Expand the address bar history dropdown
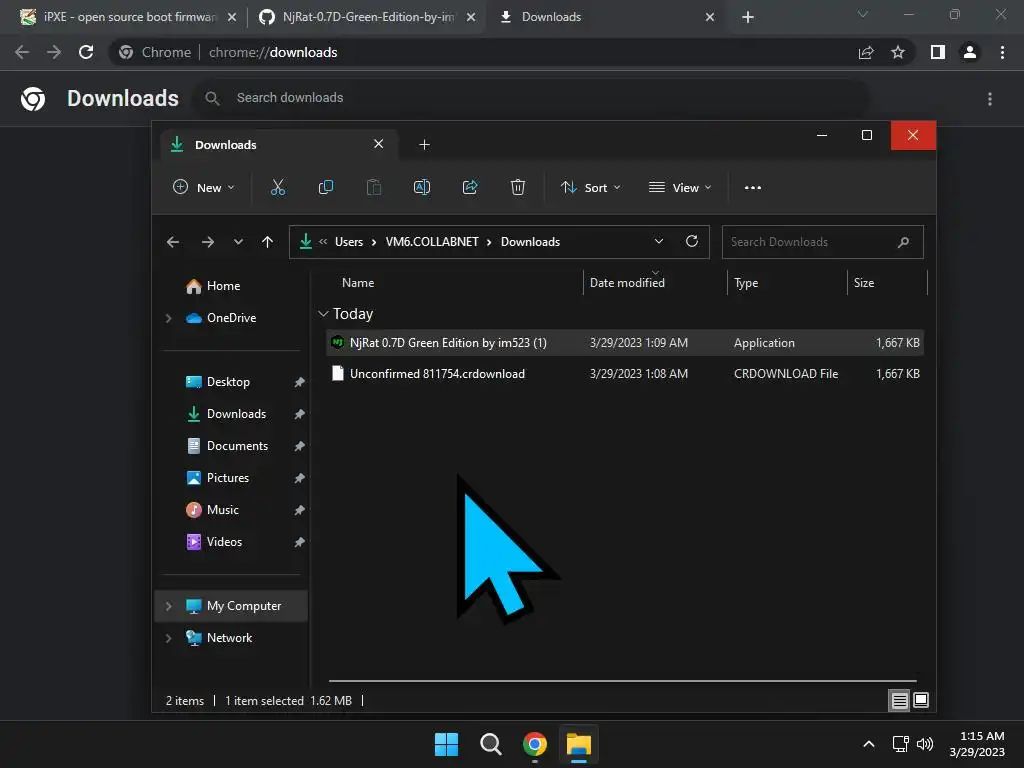This screenshot has width=1024, height=768. 658,242
